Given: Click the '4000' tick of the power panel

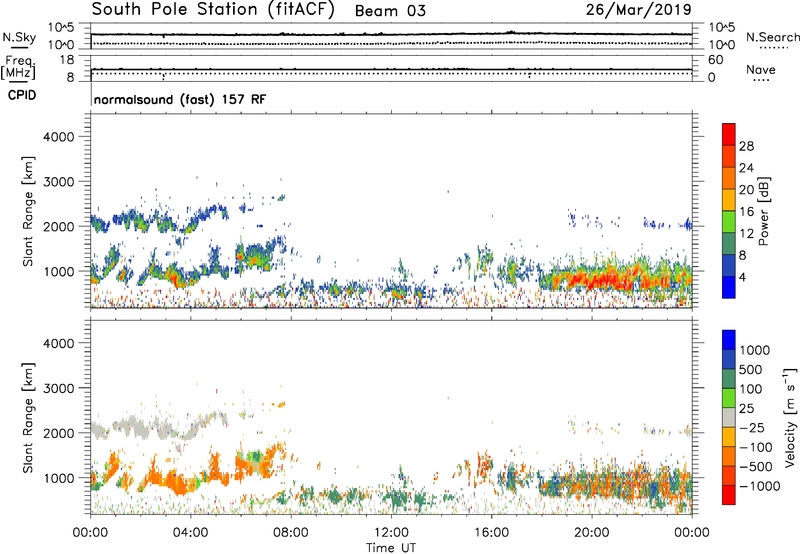Looking at the screenshot, I should coord(58,137).
